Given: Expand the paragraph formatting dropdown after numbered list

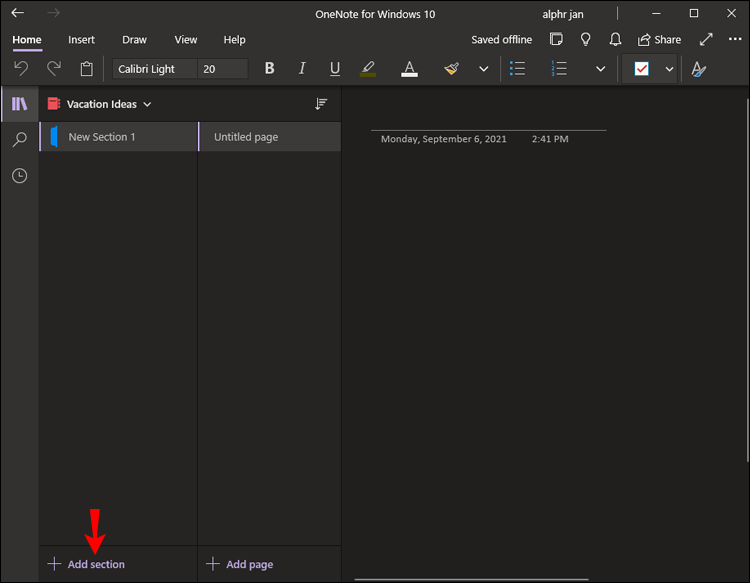Looking at the screenshot, I should (600, 69).
